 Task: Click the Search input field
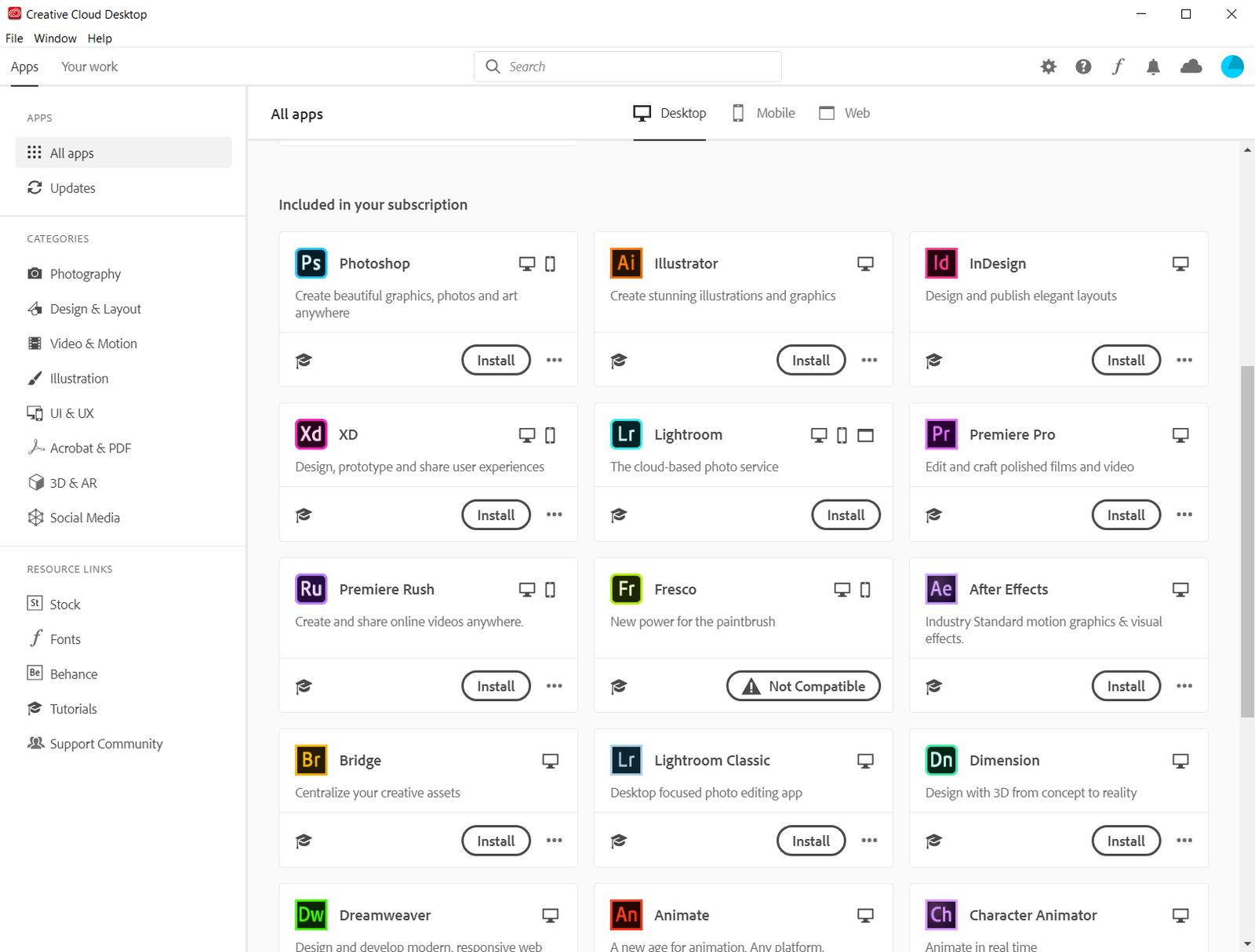639,67
